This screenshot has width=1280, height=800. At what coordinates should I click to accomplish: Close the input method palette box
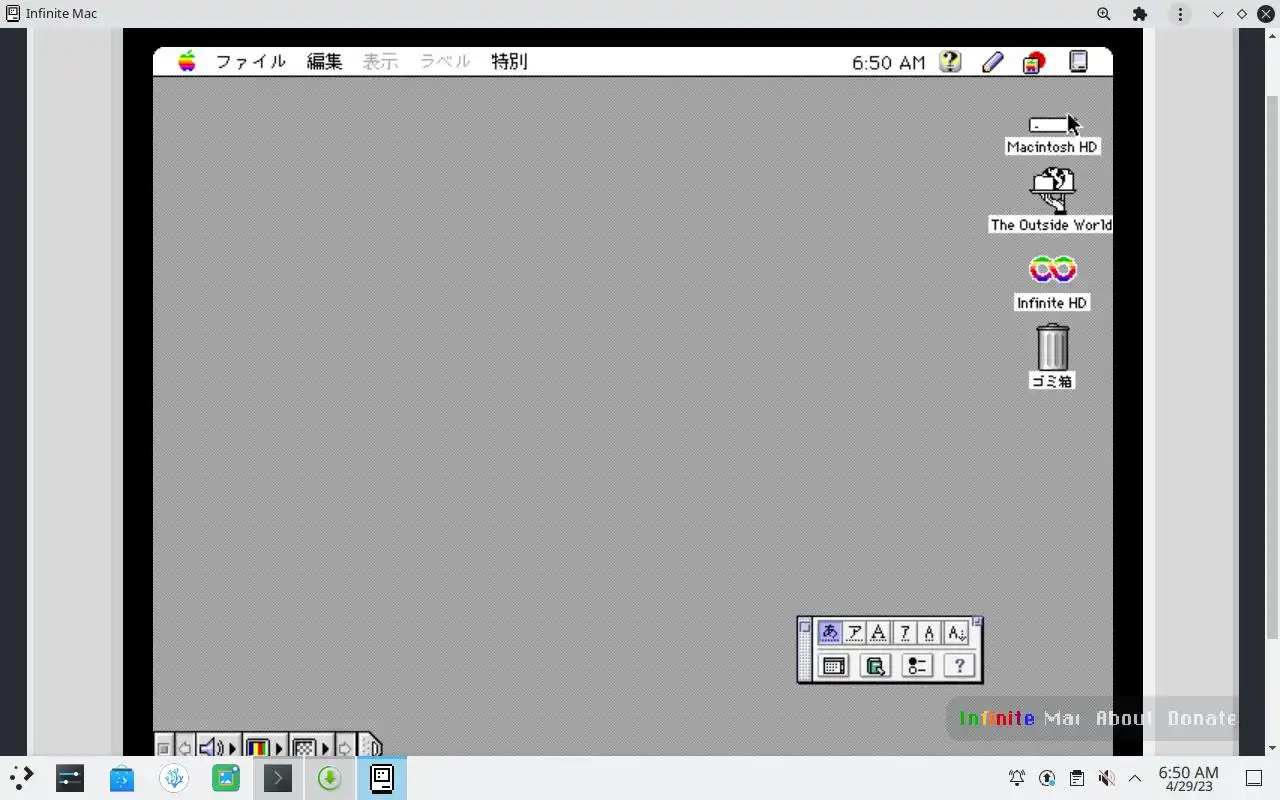click(805, 627)
